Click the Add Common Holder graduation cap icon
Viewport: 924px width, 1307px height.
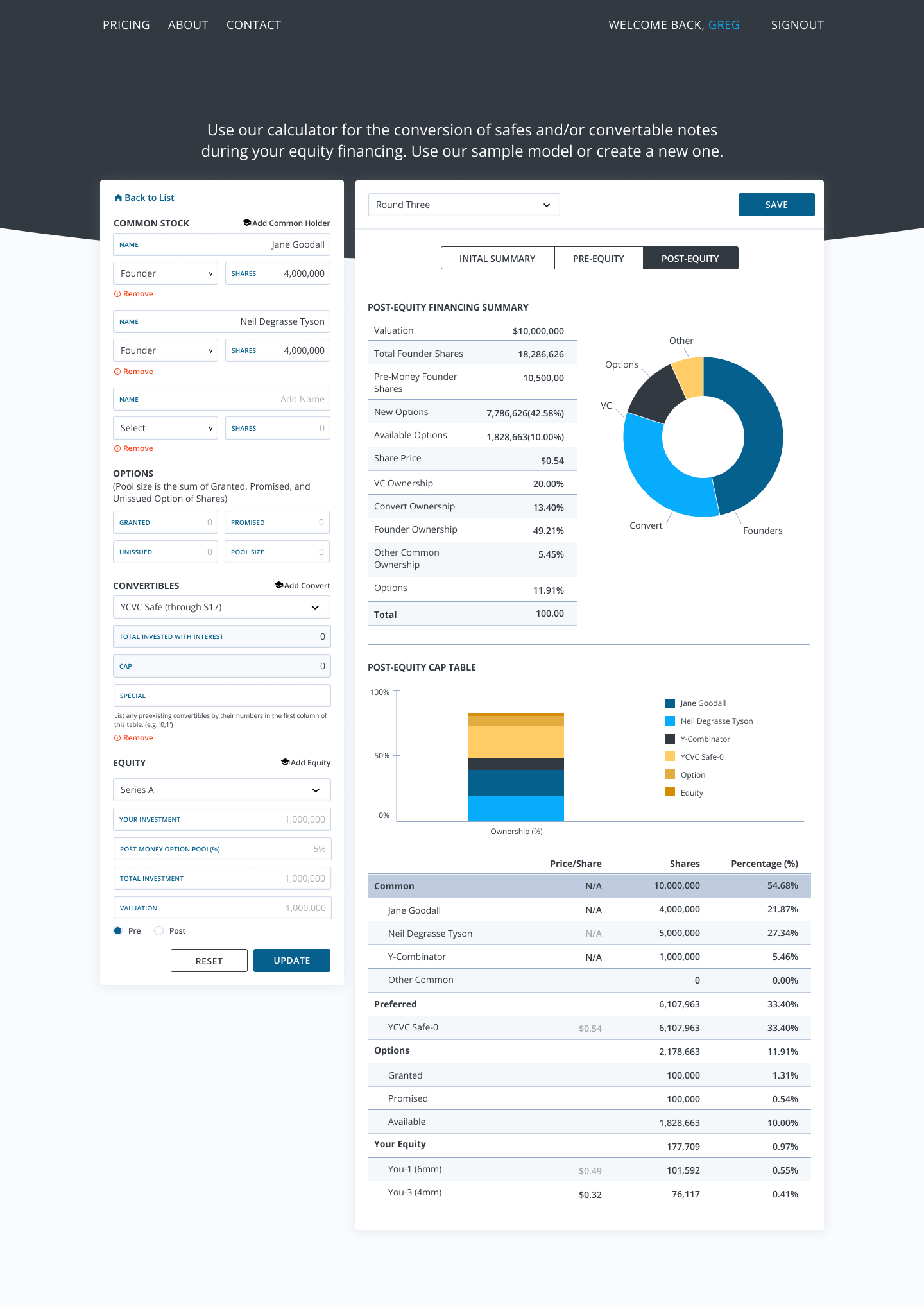[x=246, y=223]
